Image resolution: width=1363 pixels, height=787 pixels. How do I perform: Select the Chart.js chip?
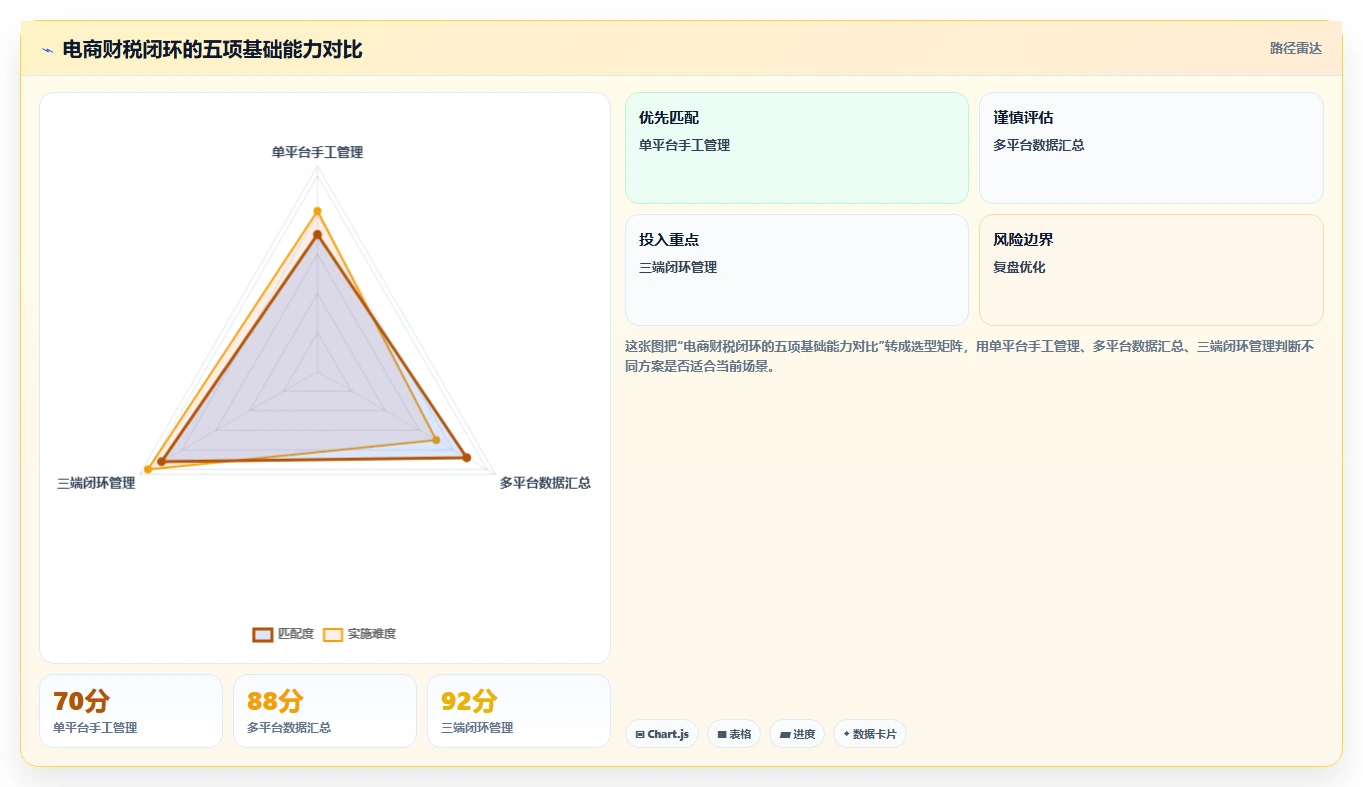[x=662, y=734]
